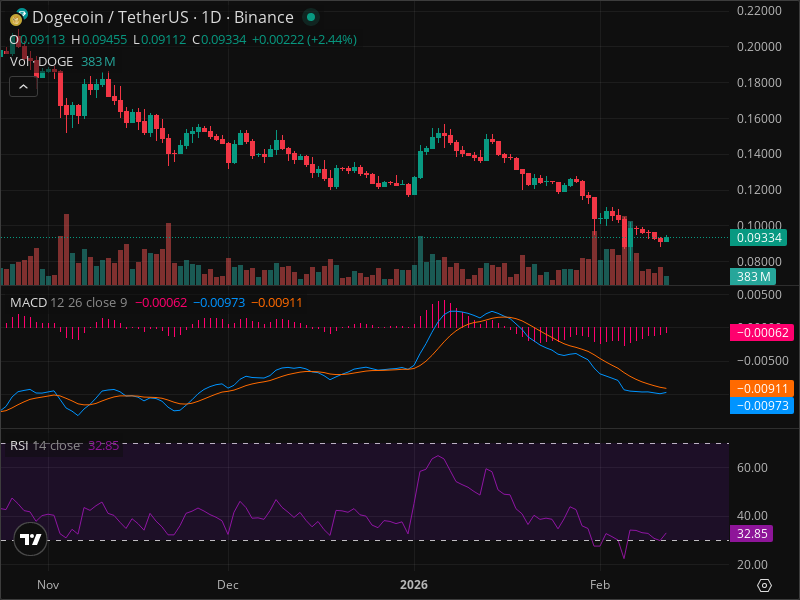This screenshot has height=600, width=800.
Task: Click the 0.22000 price axis label
Action: coord(759,11)
